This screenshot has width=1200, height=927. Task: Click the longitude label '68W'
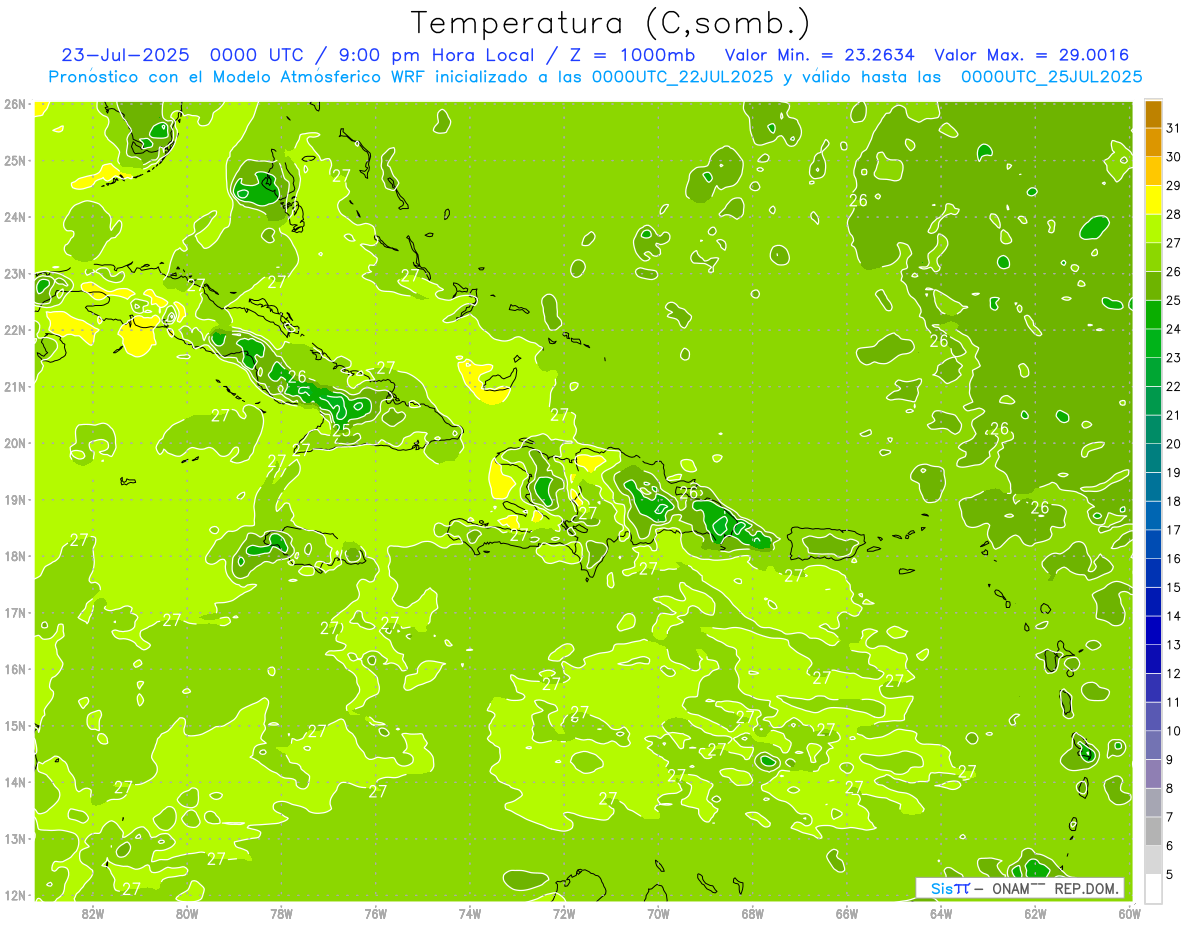[753, 913]
